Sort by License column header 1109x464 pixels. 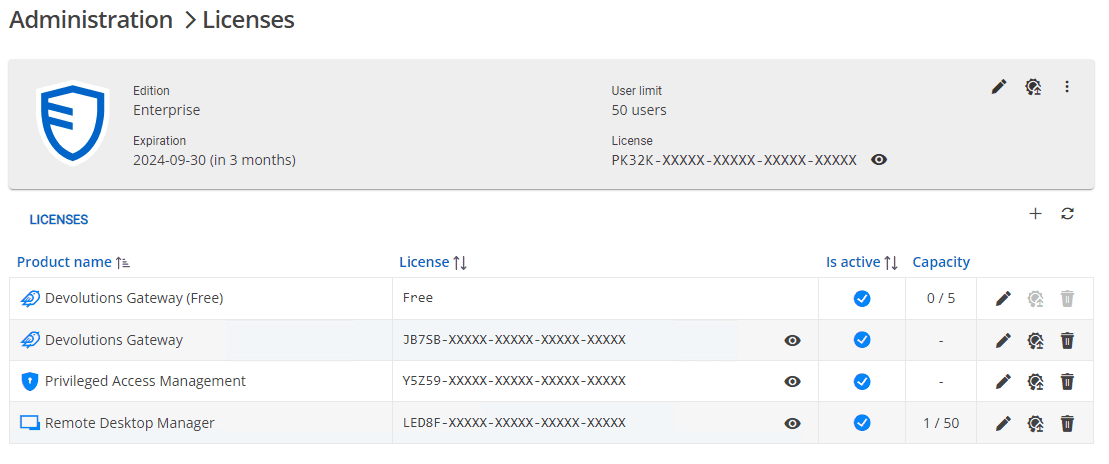tap(433, 262)
